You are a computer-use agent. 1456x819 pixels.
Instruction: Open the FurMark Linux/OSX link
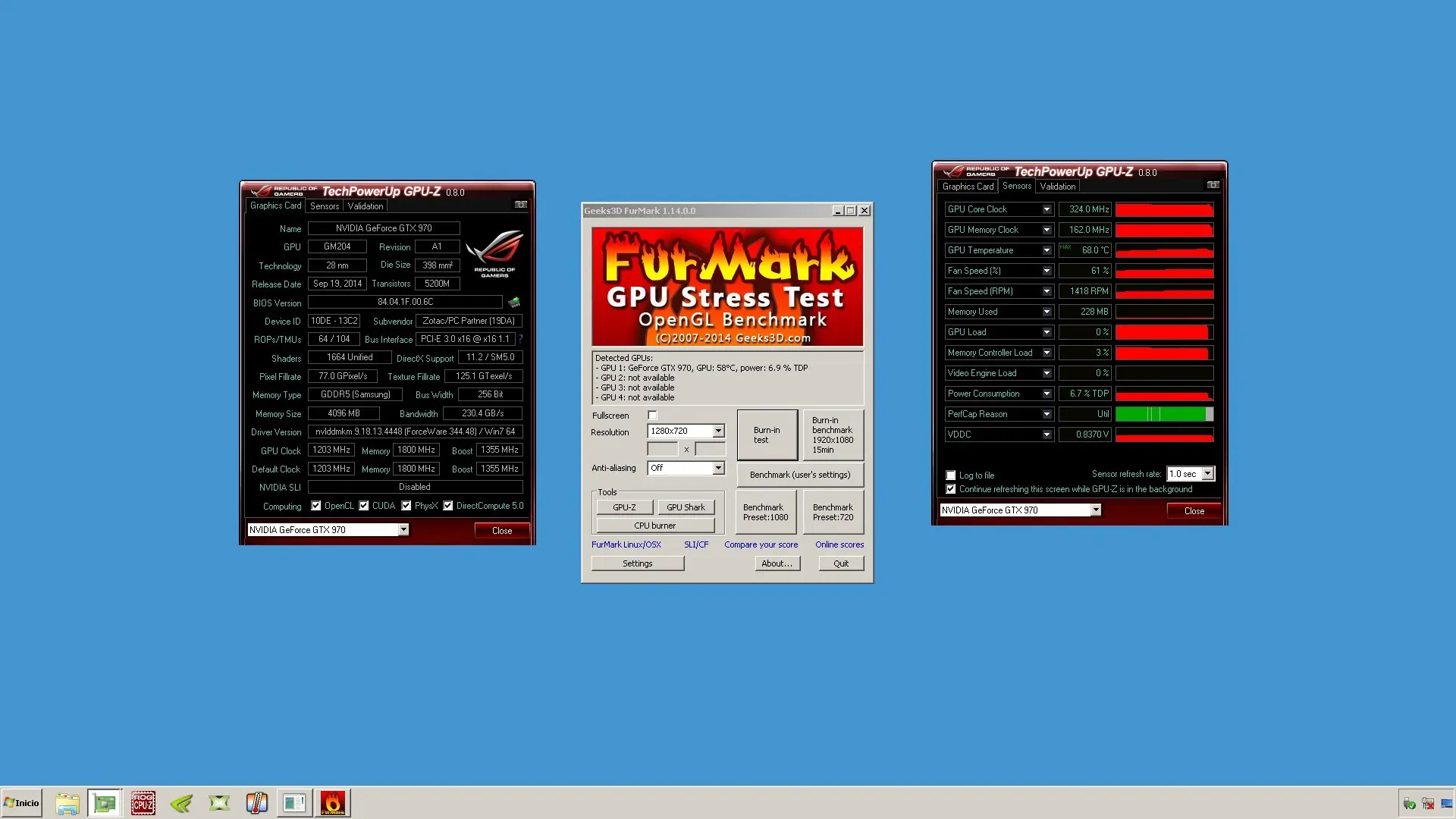(x=626, y=544)
